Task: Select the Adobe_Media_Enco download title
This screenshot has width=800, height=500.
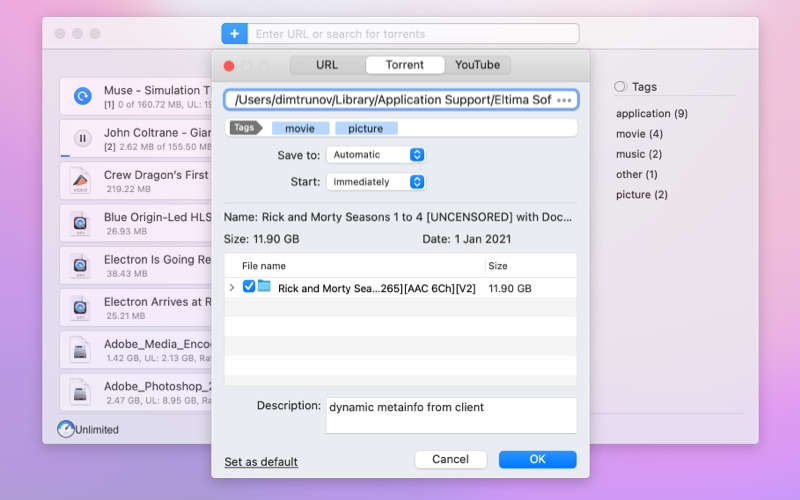Action: 158,344
